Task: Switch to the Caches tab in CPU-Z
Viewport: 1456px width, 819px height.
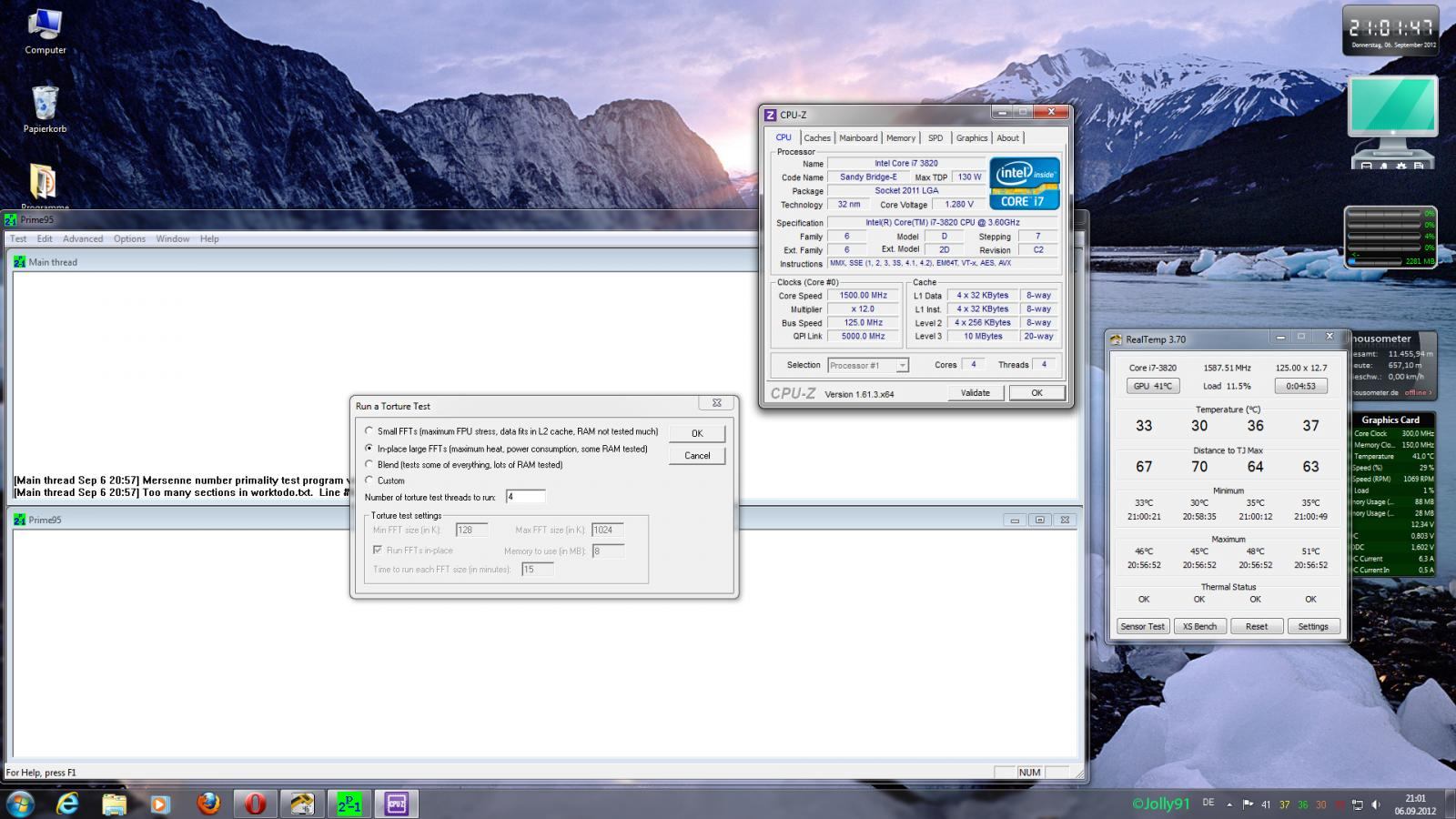Action: 817,138
